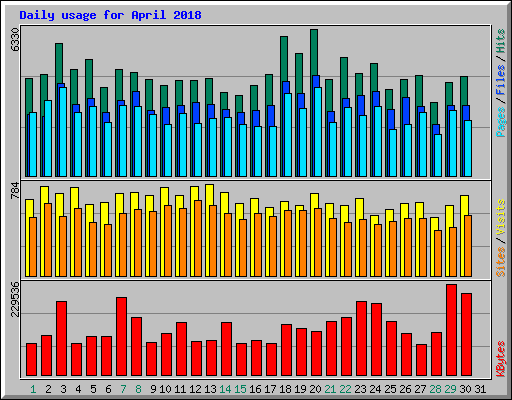Click day label 19 on the x-axis
Screen dimensions: 512x400
300,389
